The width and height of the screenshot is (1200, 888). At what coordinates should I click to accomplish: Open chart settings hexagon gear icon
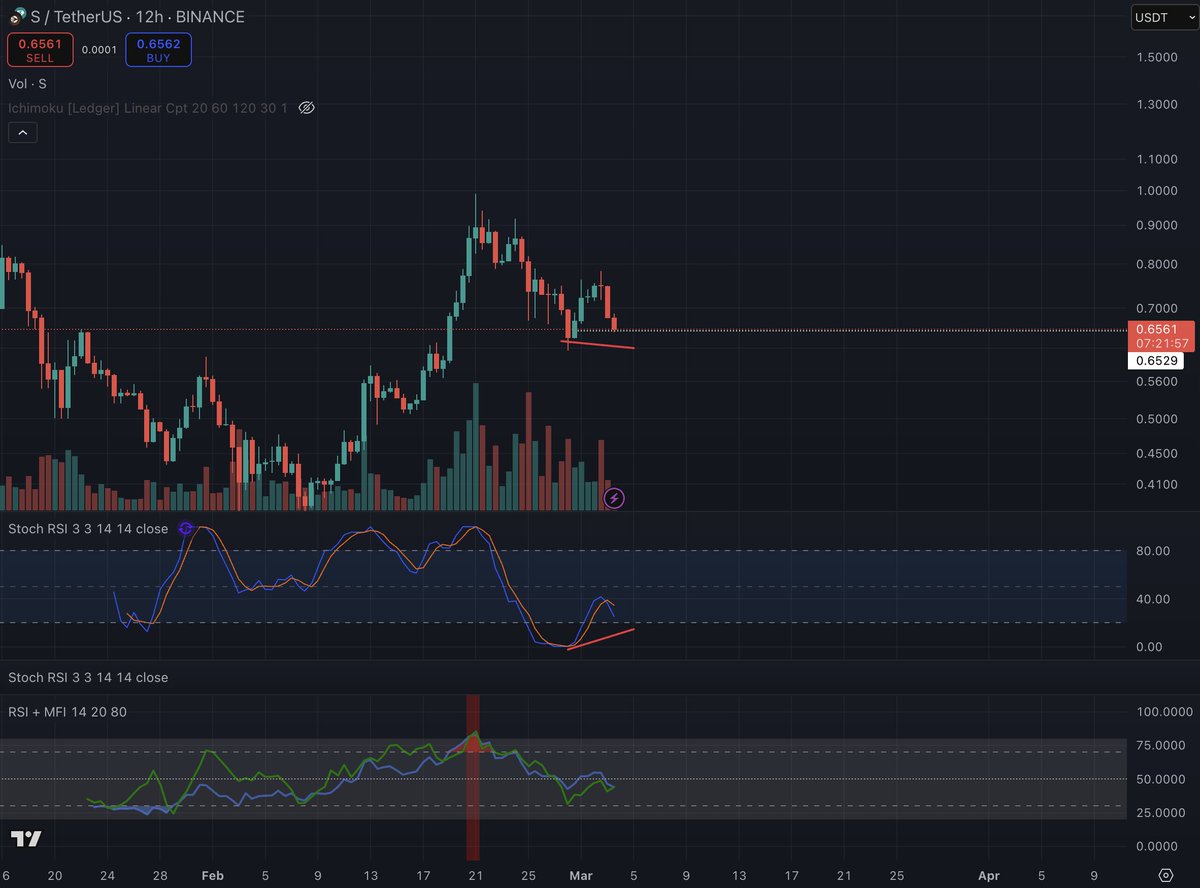[x=1166, y=874]
